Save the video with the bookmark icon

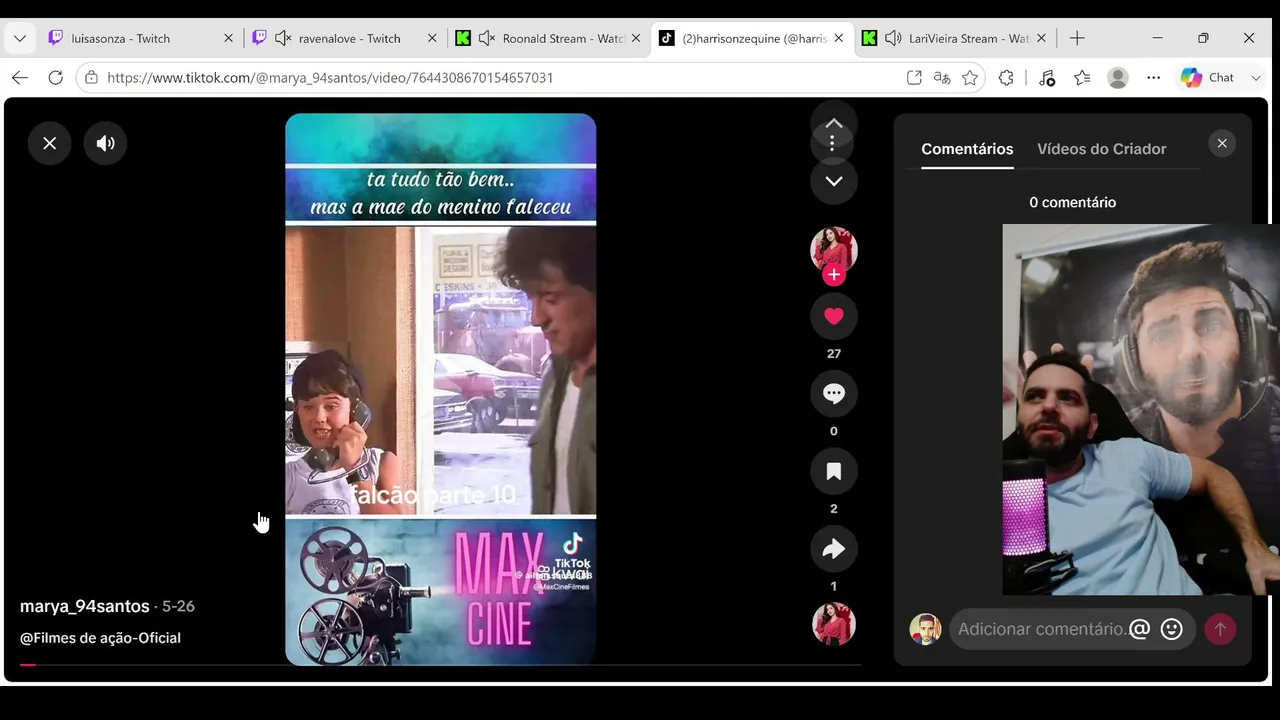[x=834, y=471]
